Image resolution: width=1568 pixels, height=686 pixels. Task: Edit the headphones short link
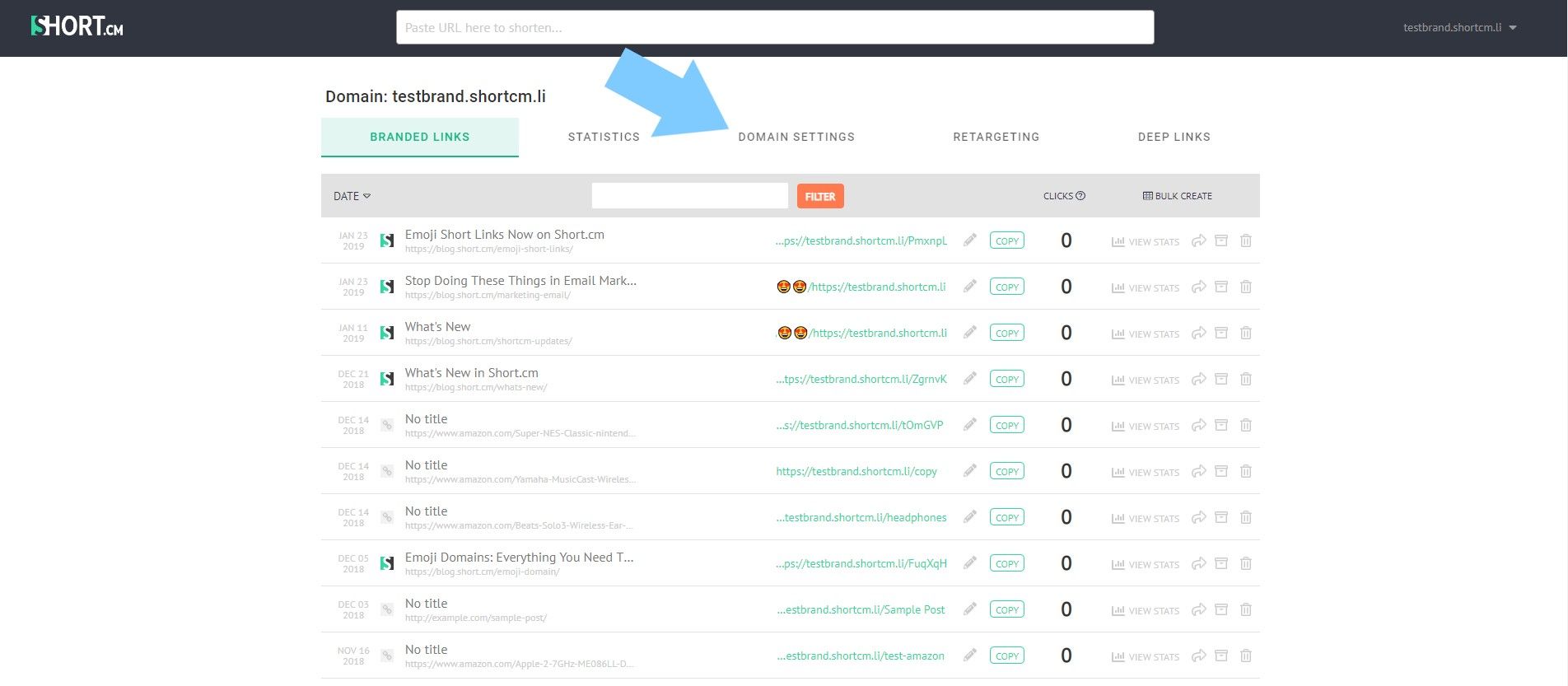point(970,517)
